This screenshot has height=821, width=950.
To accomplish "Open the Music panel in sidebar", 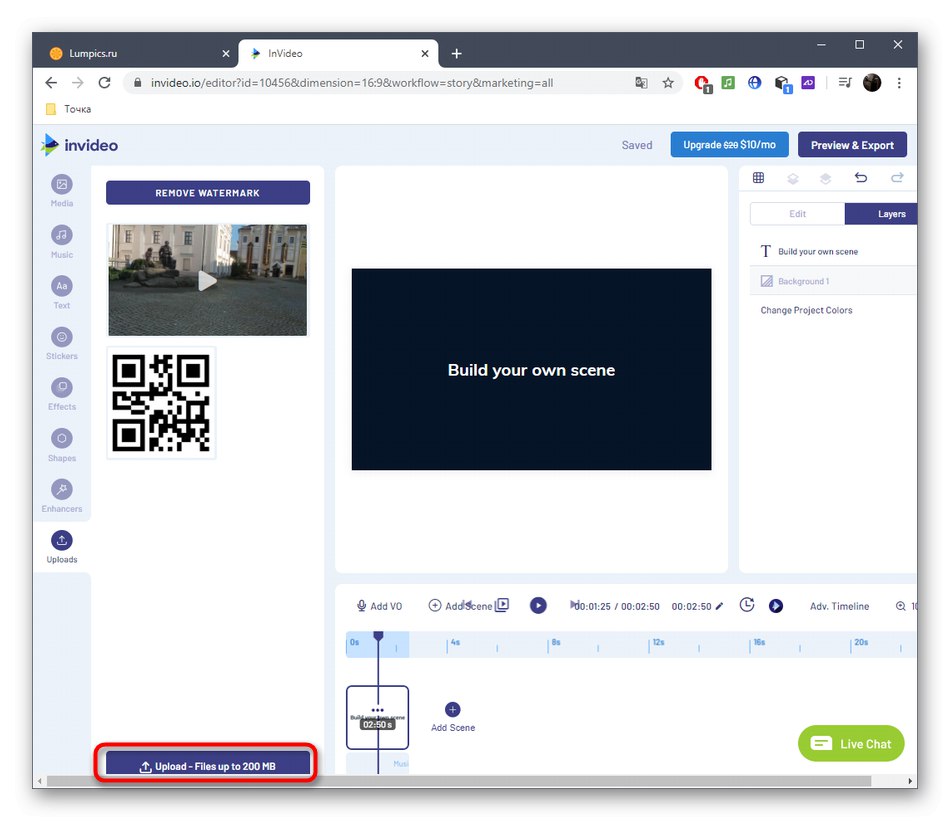I will point(62,242).
